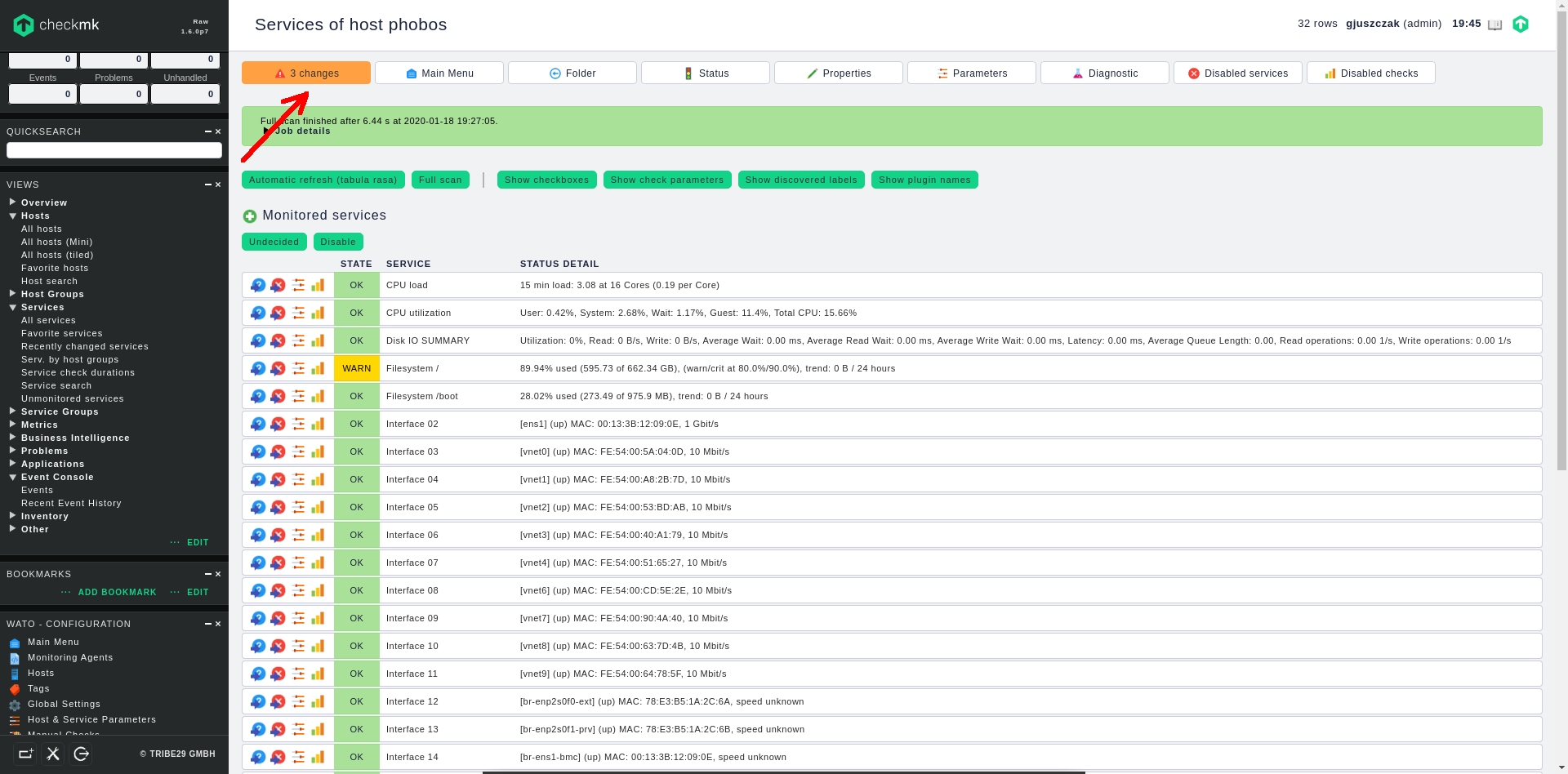Viewport: 1568px width, 774px height.
Task: Open check parameters icon for Filesystem / row
Action: [x=299, y=368]
